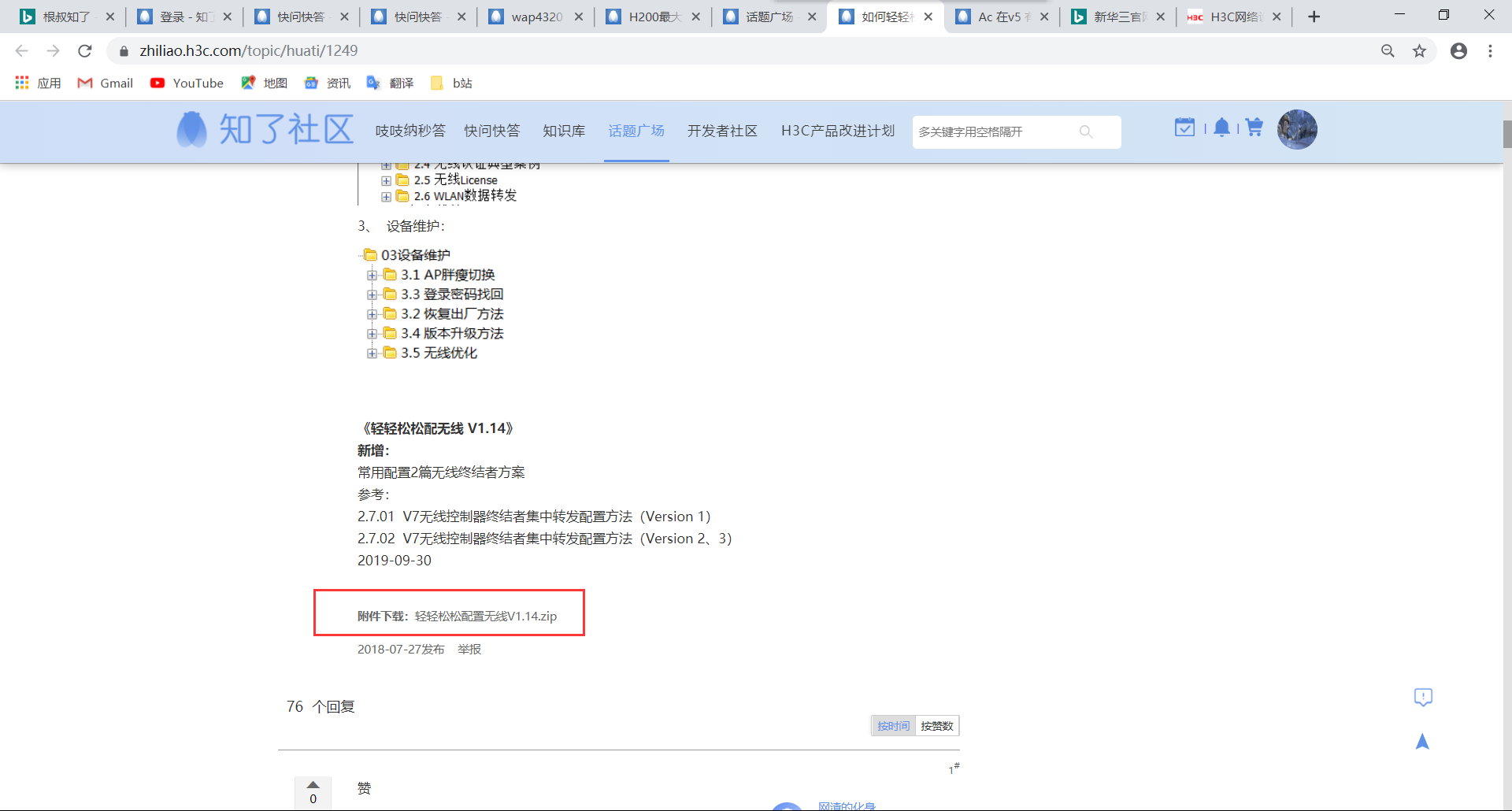Open the Chrome profile icon
This screenshot has width=1512, height=811.
[1458, 51]
